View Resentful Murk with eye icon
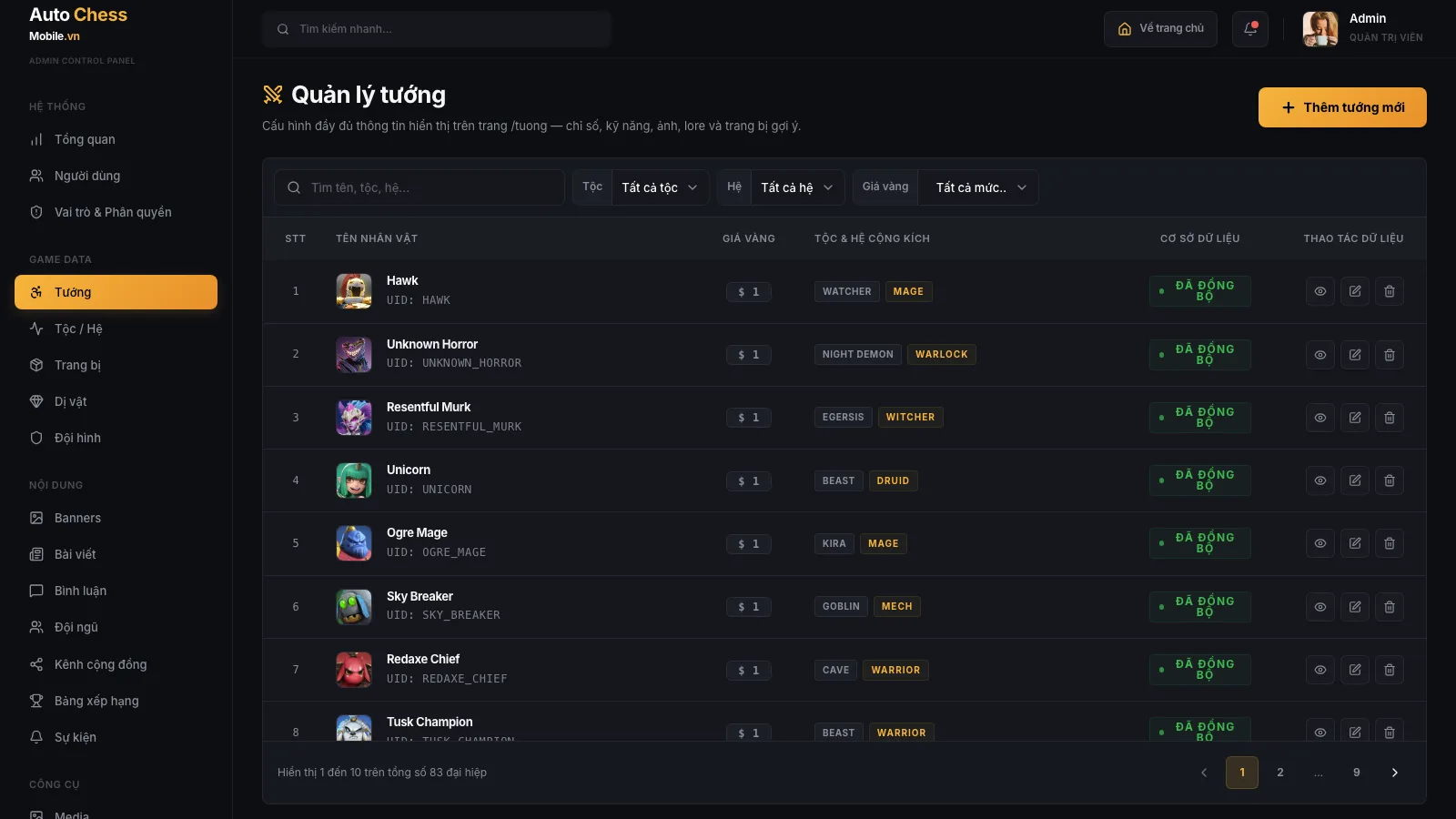 click(x=1320, y=418)
